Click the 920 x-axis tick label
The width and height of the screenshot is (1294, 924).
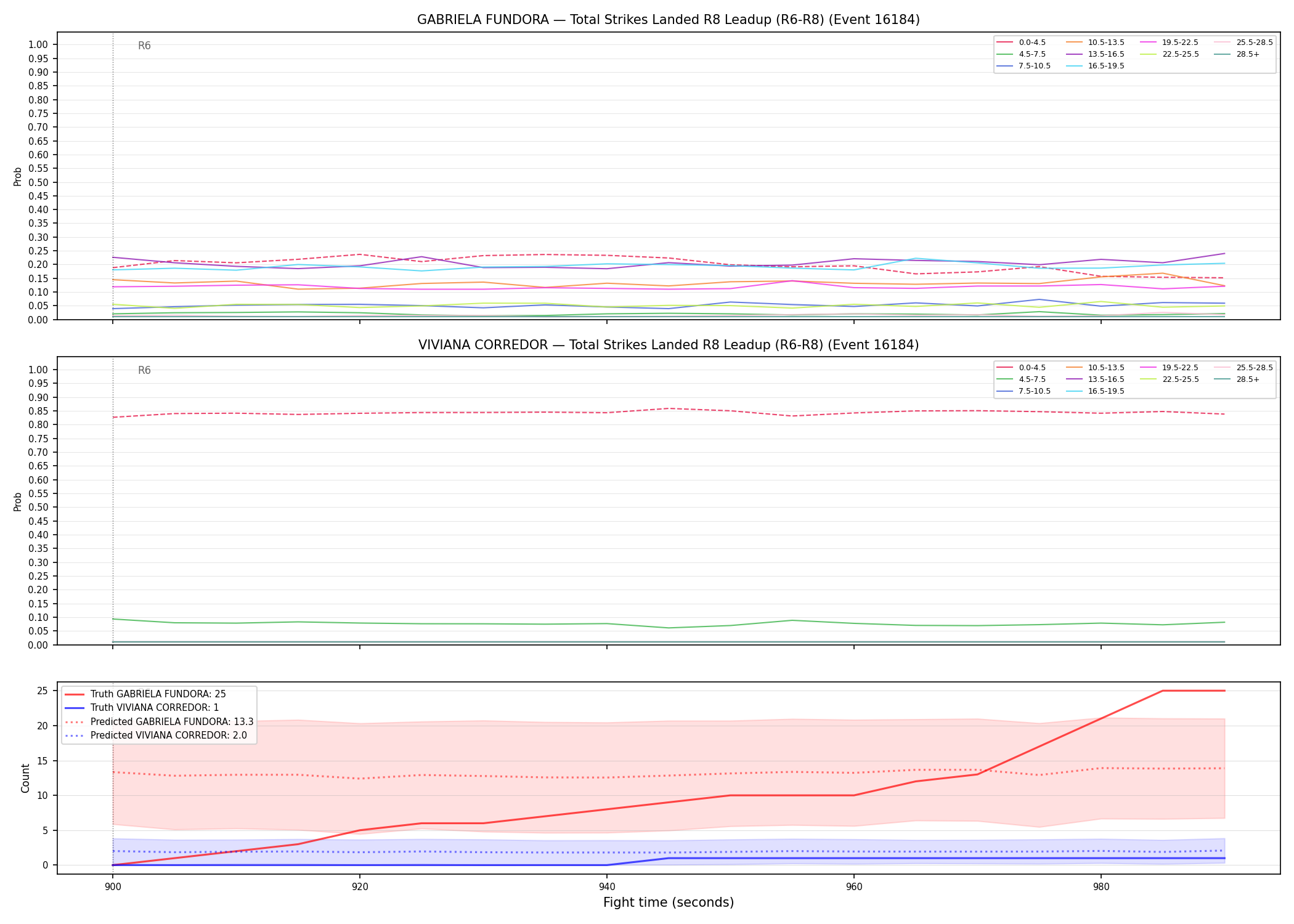[x=360, y=887]
